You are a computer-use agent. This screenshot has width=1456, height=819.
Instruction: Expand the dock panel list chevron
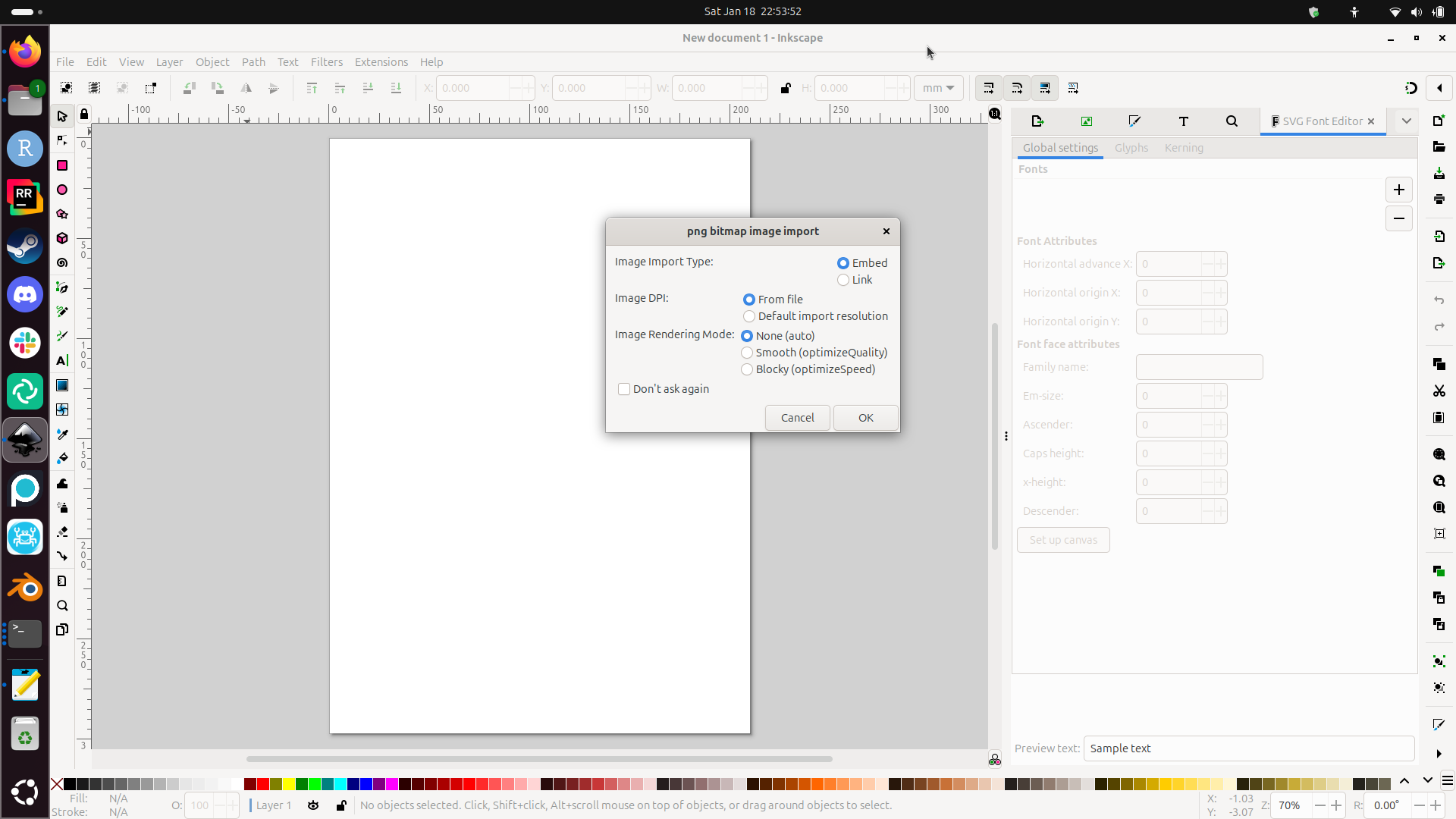1407,121
